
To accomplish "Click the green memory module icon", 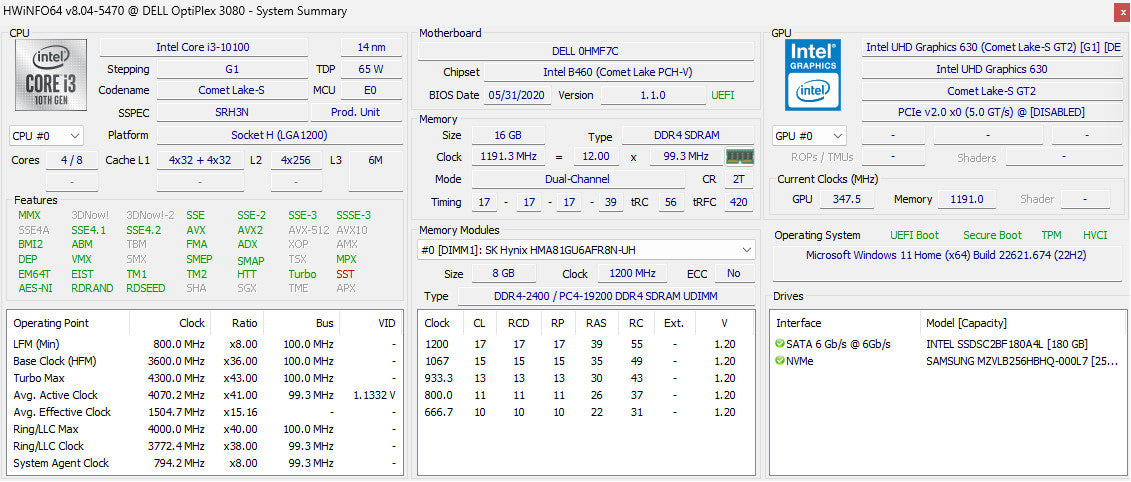I will click(739, 157).
